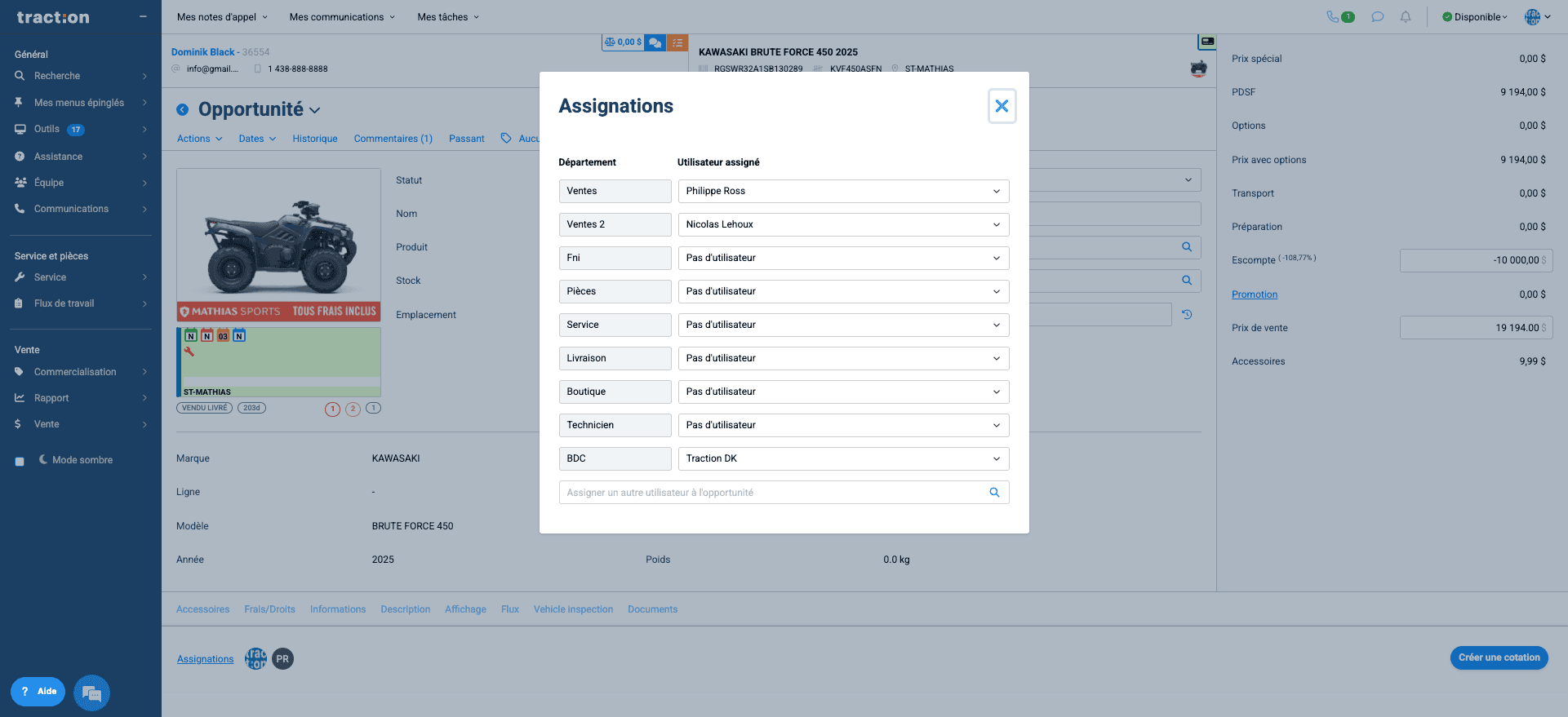Image resolution: width=1568 pixels, height=717 pixels.
Task: Open the phone calls icon in top bar
Action: 1333,16
